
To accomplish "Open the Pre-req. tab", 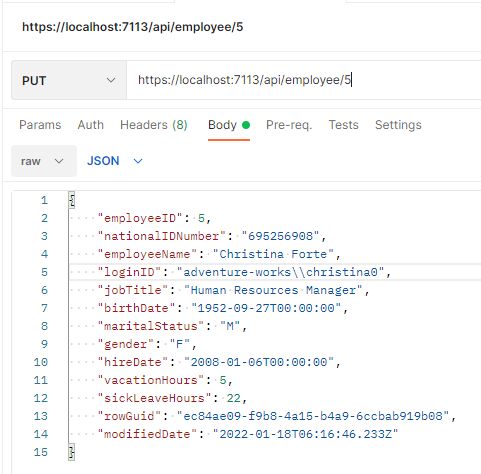I will click(x=289, y=125).
